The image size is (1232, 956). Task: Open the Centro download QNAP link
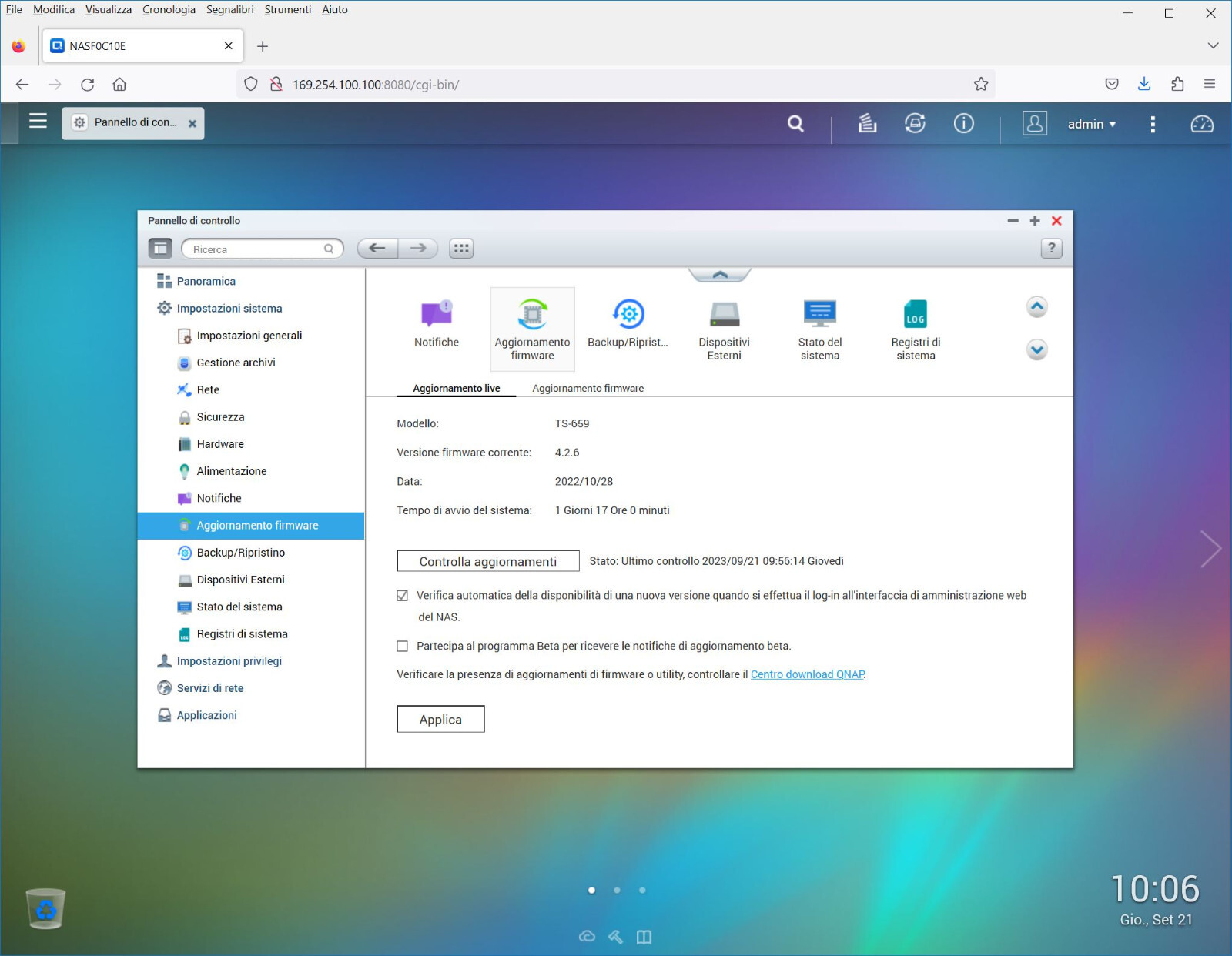coord(808,674)
